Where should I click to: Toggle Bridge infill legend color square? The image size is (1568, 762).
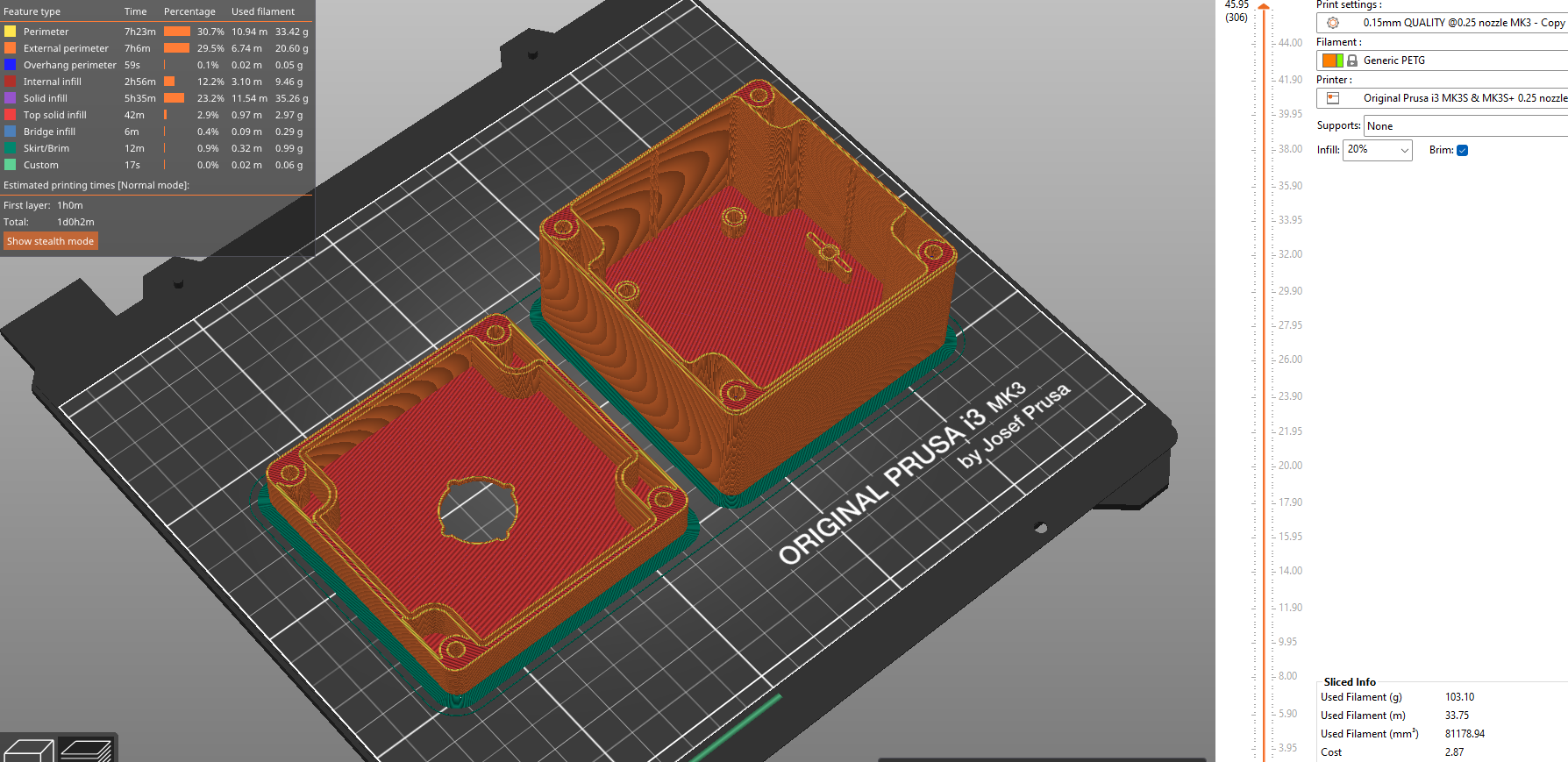pyautogui.click(x=10, y=132)
